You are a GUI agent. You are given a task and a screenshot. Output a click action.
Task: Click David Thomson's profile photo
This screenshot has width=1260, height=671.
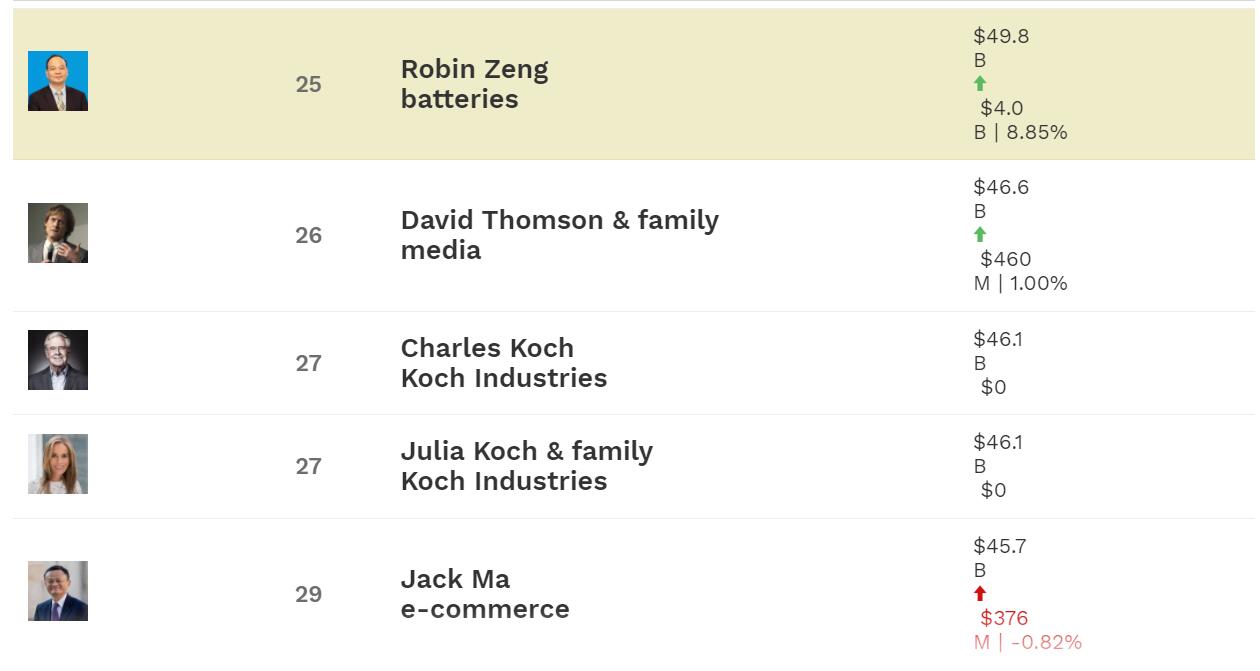click(x=58, y=233)
